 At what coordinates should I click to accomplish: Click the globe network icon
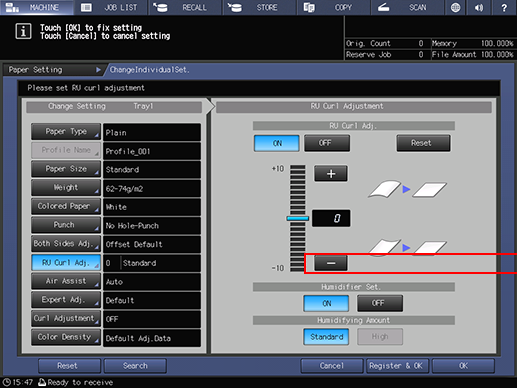point(455,7)
